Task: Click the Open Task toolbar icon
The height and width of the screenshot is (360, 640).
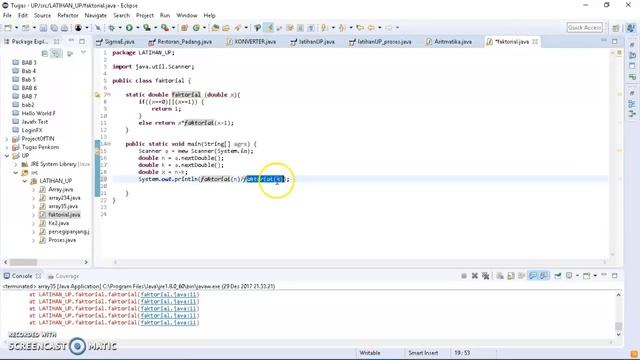Action: [x=226, y=28]
